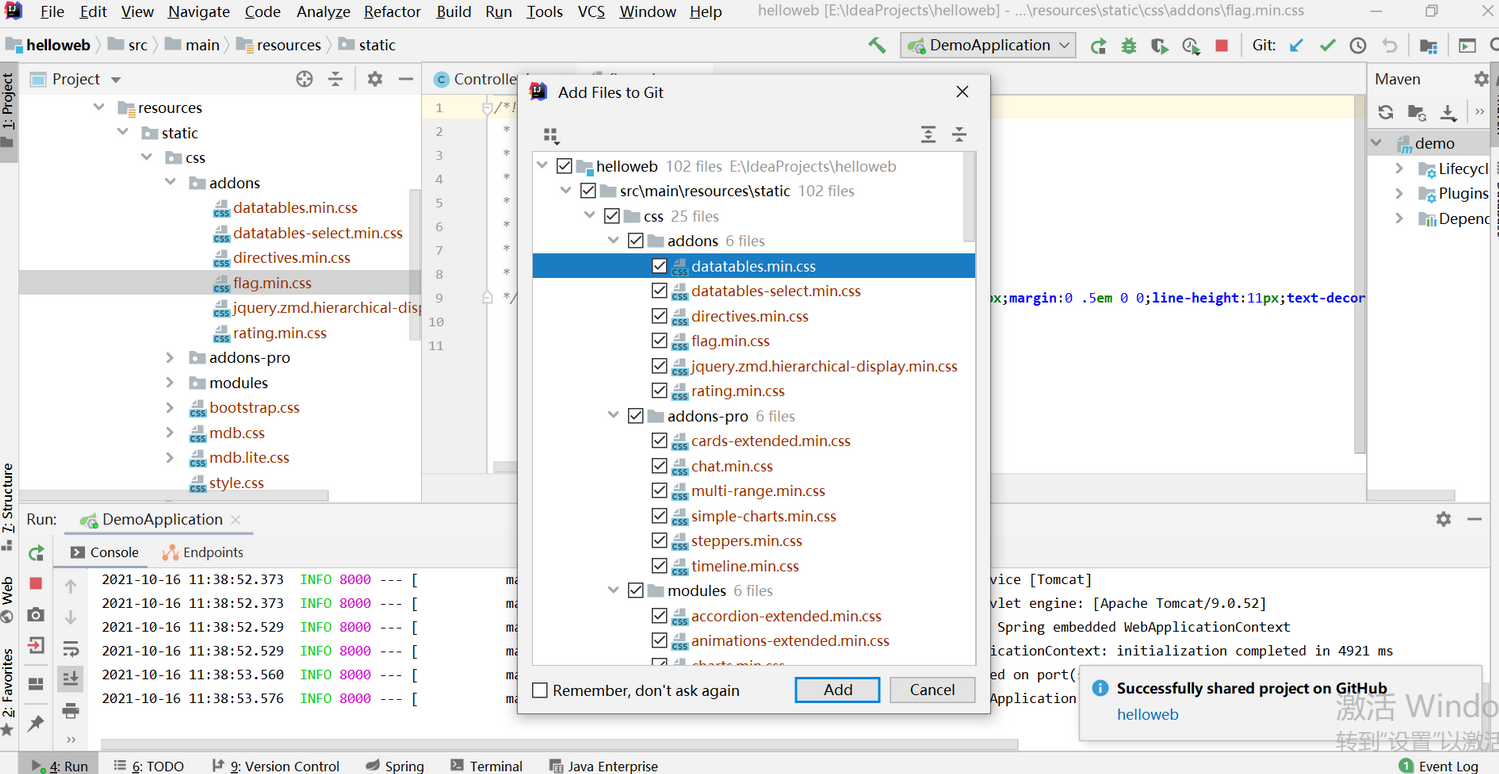Start debugging with the bug icon

[1129, 45]
